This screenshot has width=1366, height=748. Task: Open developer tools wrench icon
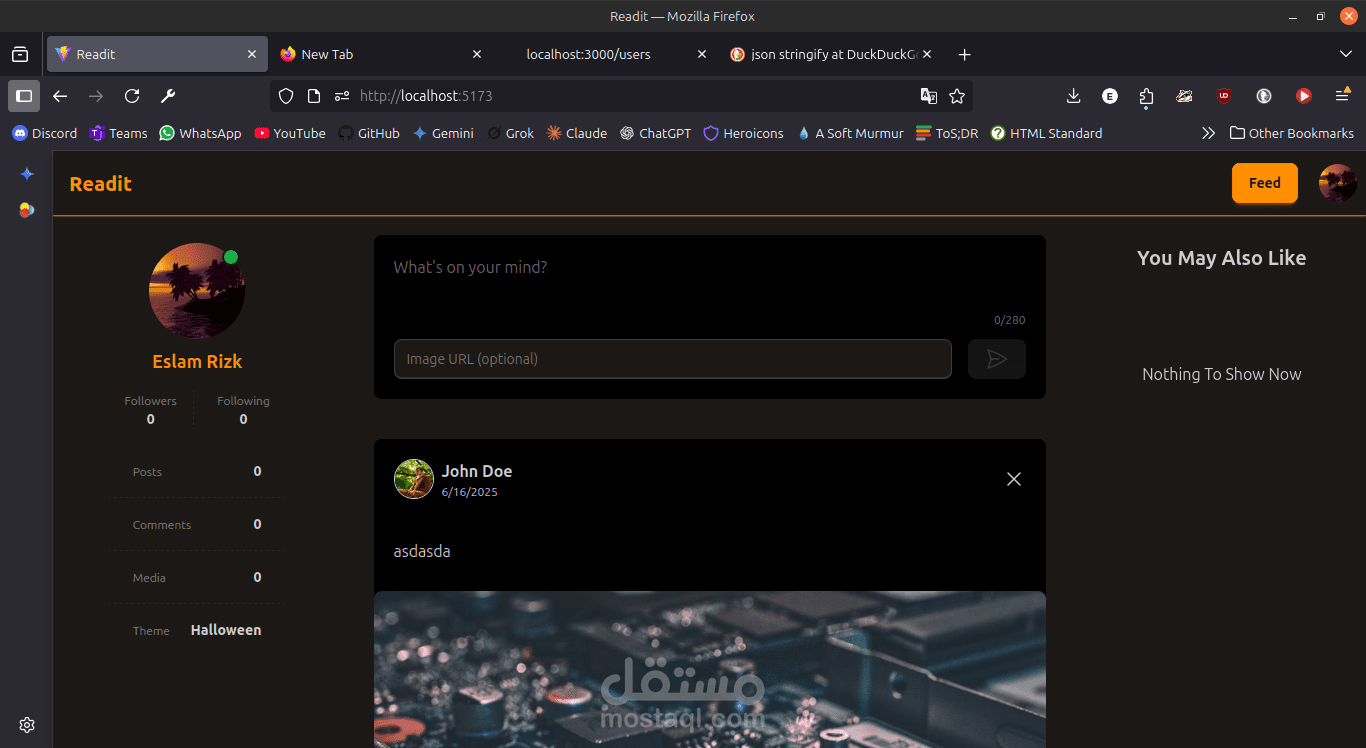[168, 96]
